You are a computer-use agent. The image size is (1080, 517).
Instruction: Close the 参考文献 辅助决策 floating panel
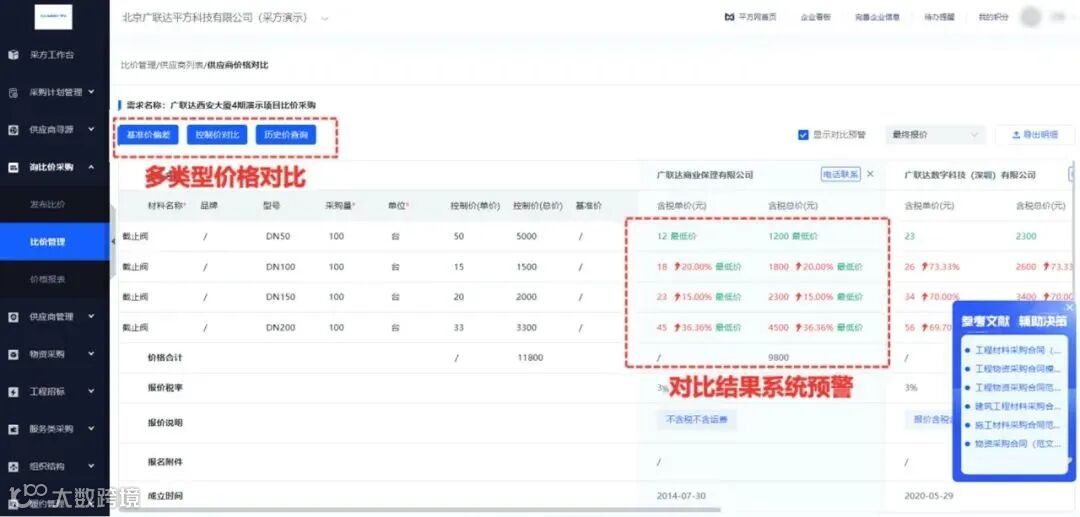coord(1069,307)
